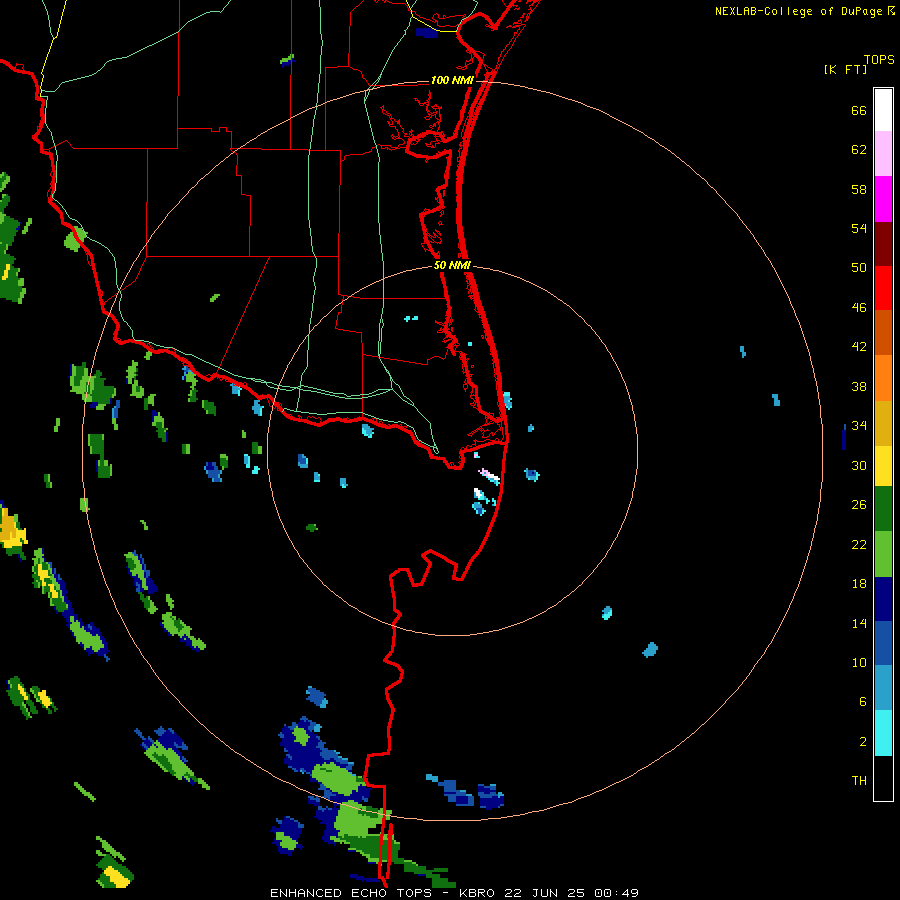Viewport: 900px width, 900px height.
Task: Pick the yellow 30 K FT swatch
Action: click(883, 466)
